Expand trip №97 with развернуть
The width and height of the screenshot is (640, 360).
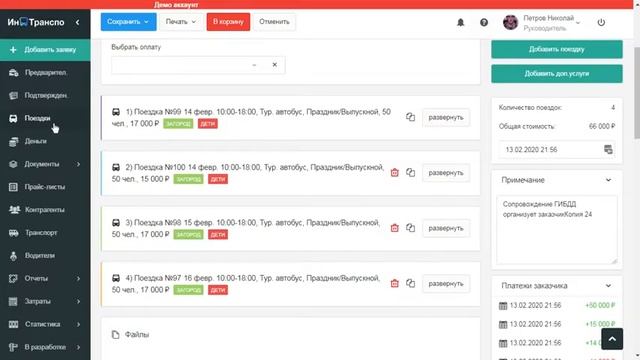pyautogui.click(x=446, y=284)
